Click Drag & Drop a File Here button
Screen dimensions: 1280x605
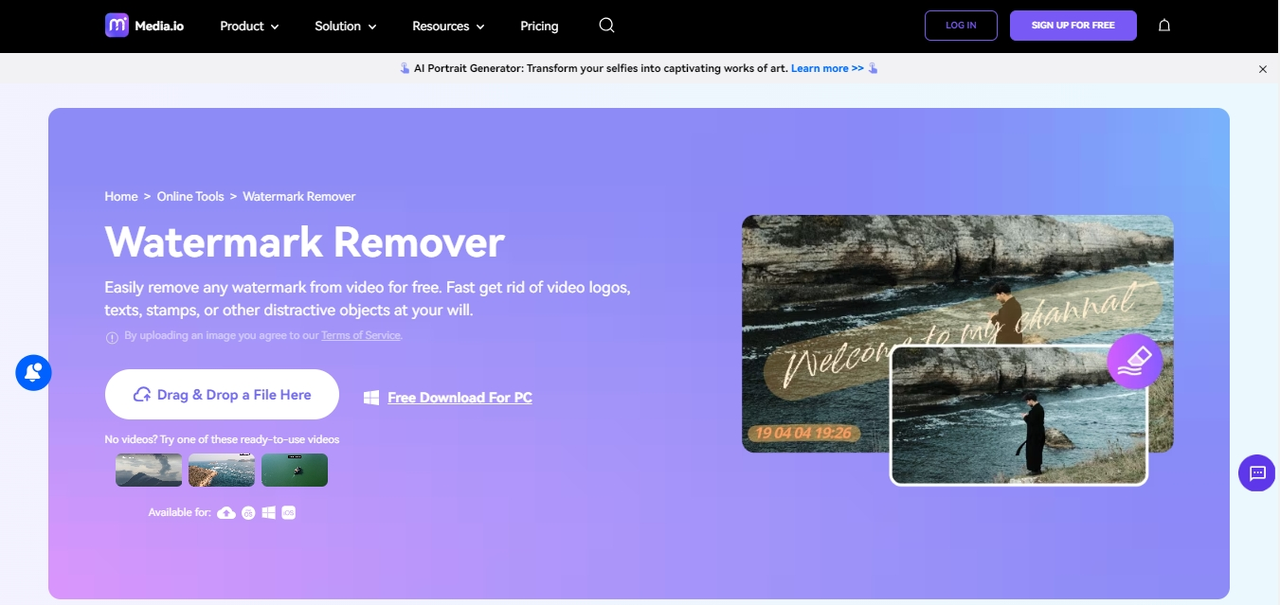coord(222,394)
